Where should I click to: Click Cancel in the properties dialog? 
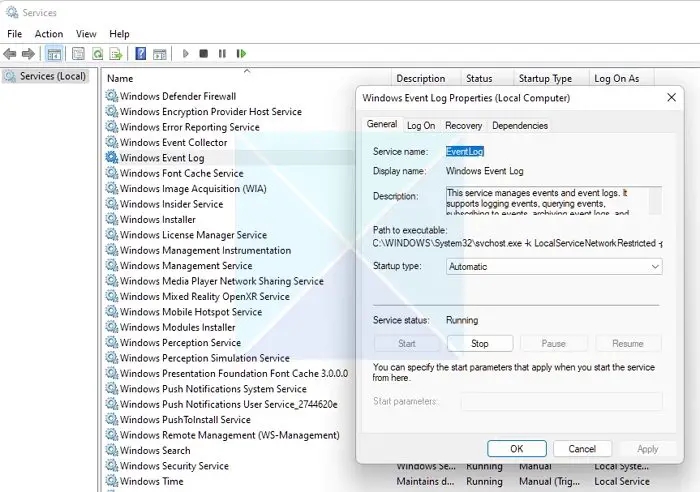click(x=582, y=449)
